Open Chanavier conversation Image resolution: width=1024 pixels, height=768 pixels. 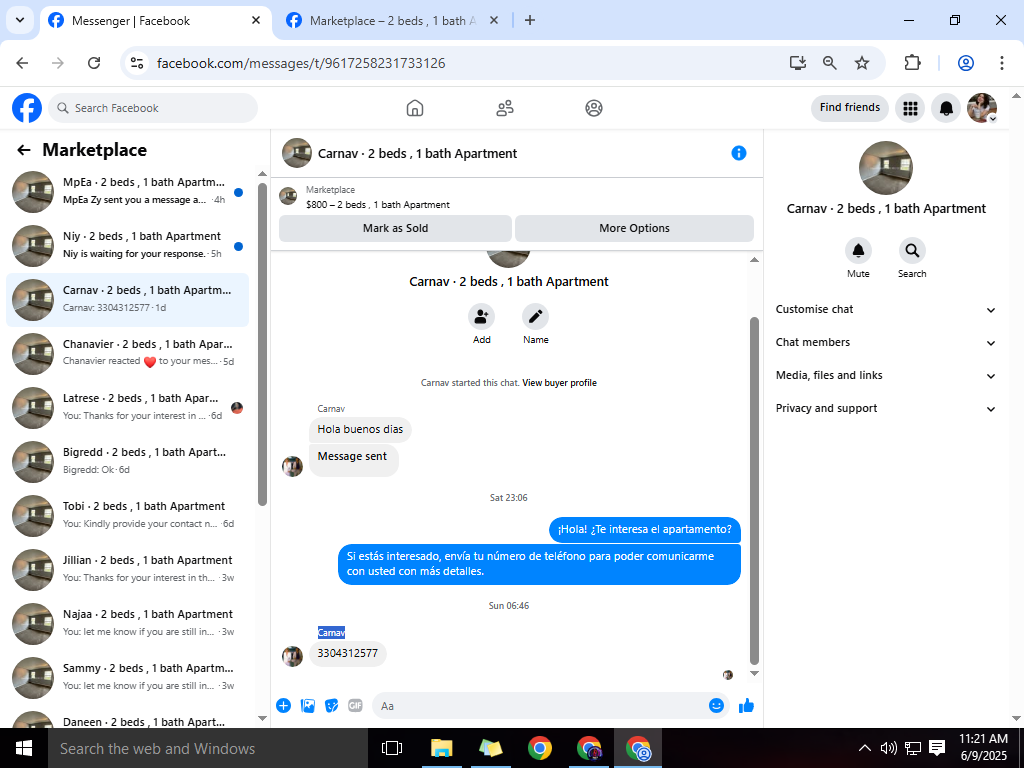(x=127, y=353)
